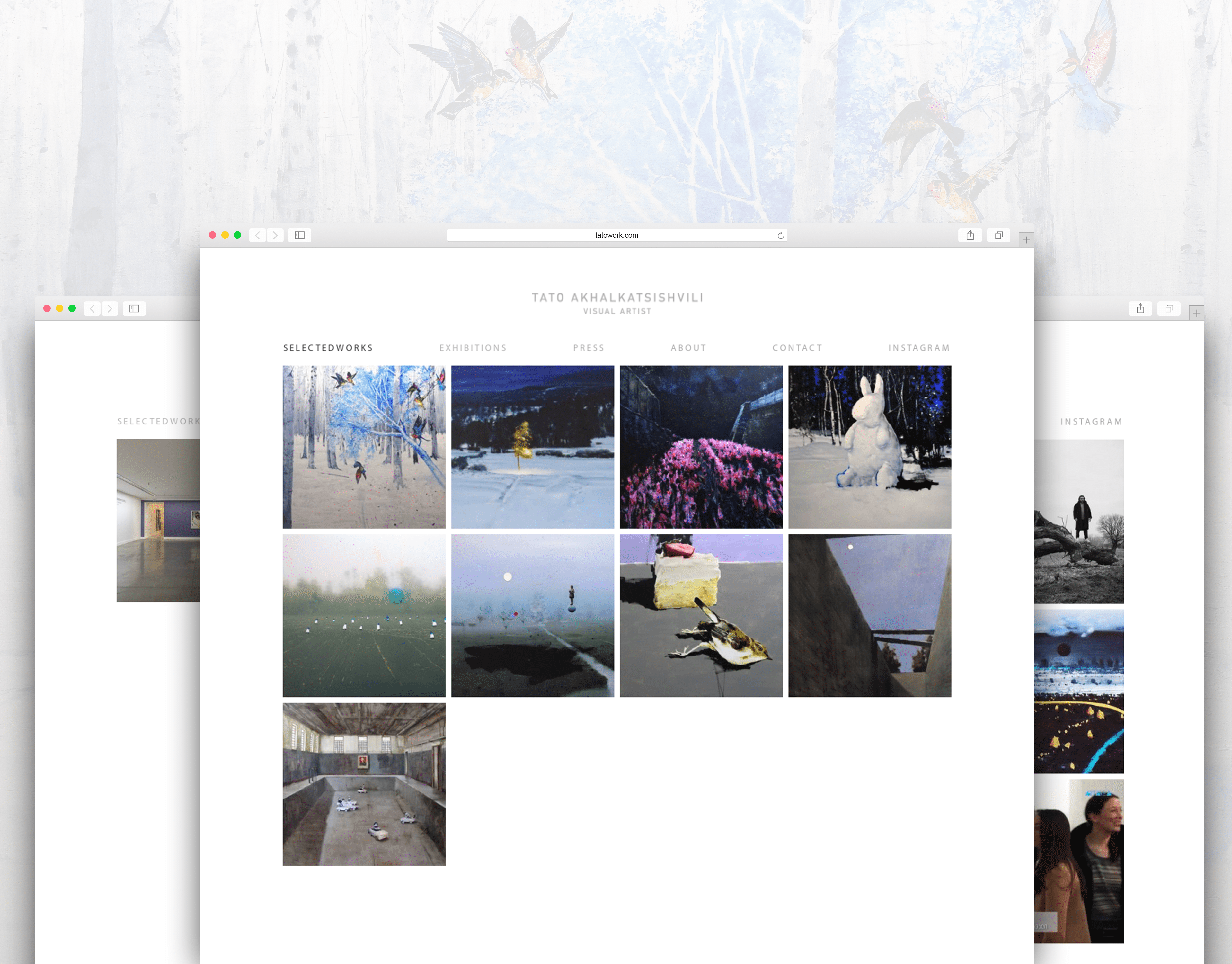This screenshot has width=1232, height=964.
Task: Click the Tato Akhalkatsishvili site title
Action: click(617, 298)
